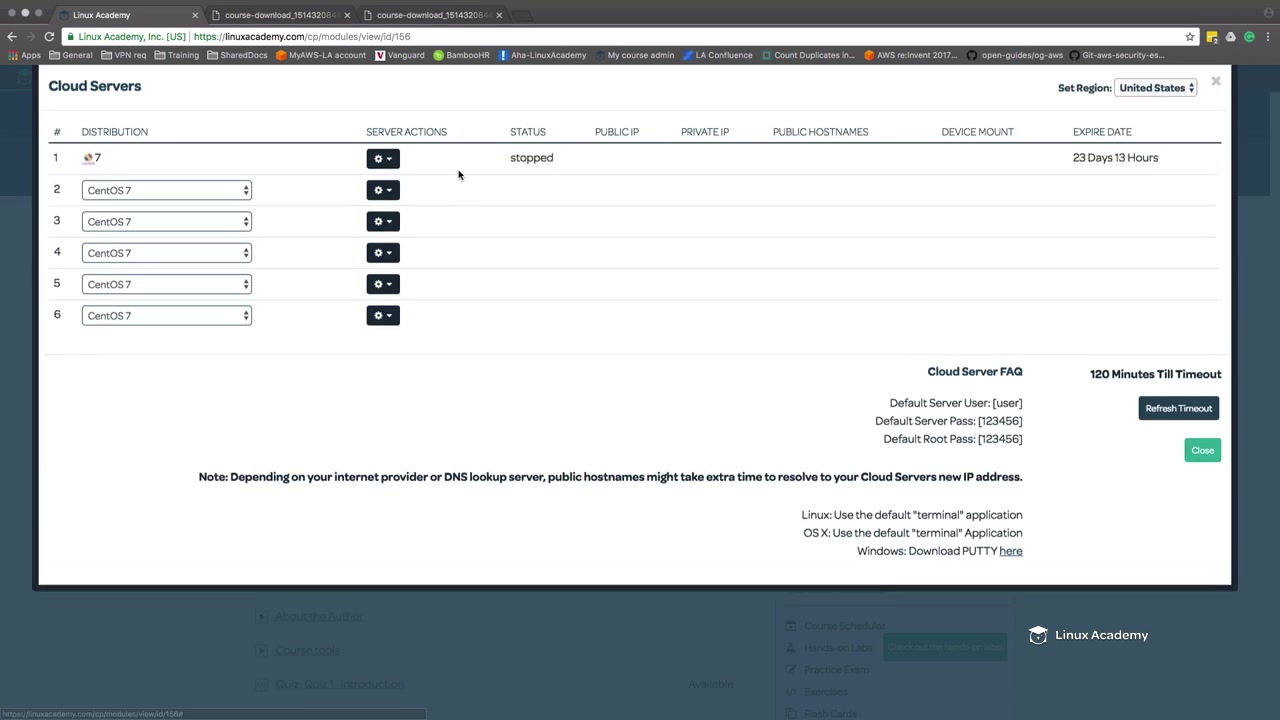Open distribution dropdown for server 4
1280x720 pixels.
tap(166, 253)
